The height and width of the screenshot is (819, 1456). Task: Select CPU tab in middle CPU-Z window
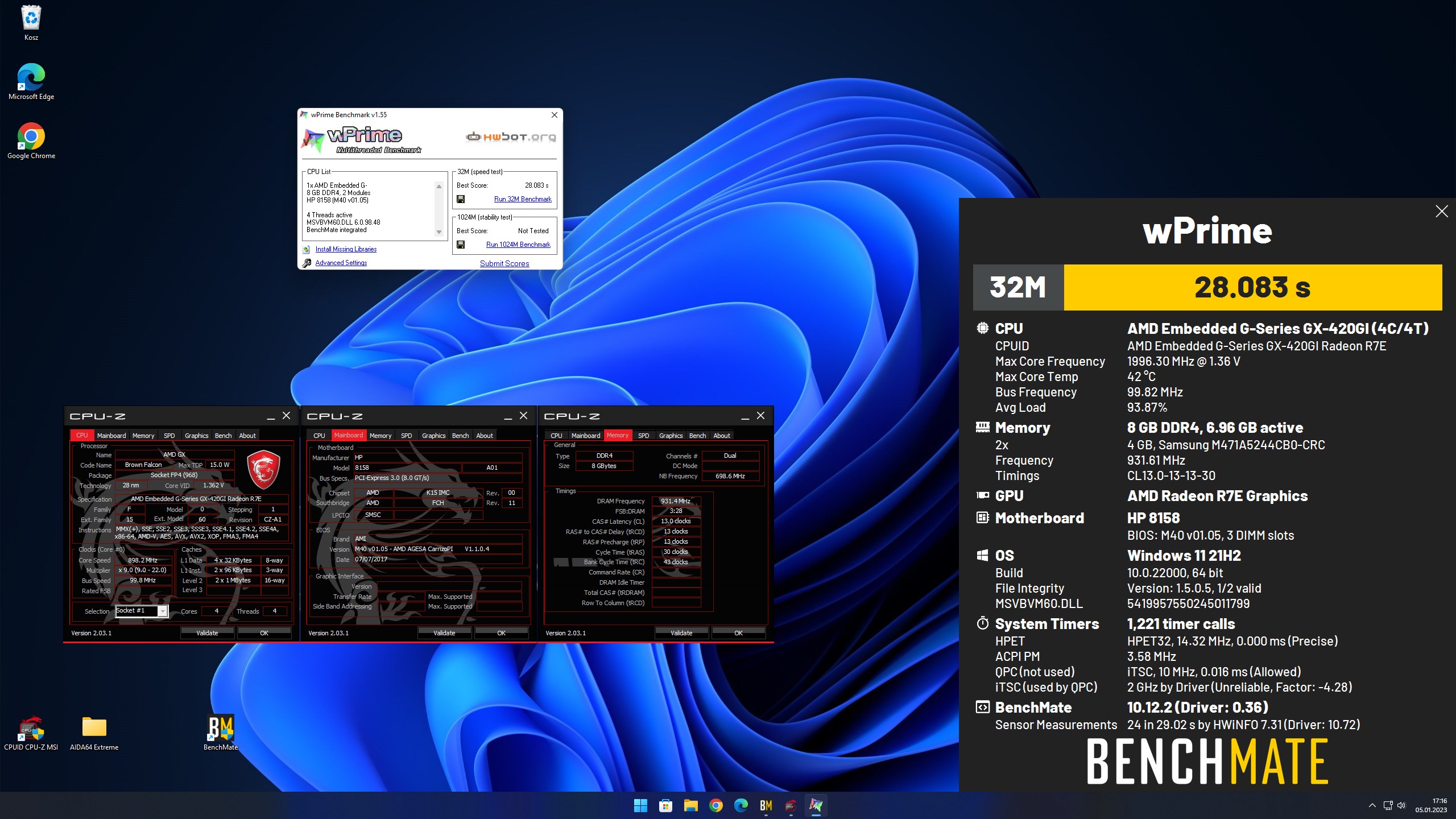320,436
